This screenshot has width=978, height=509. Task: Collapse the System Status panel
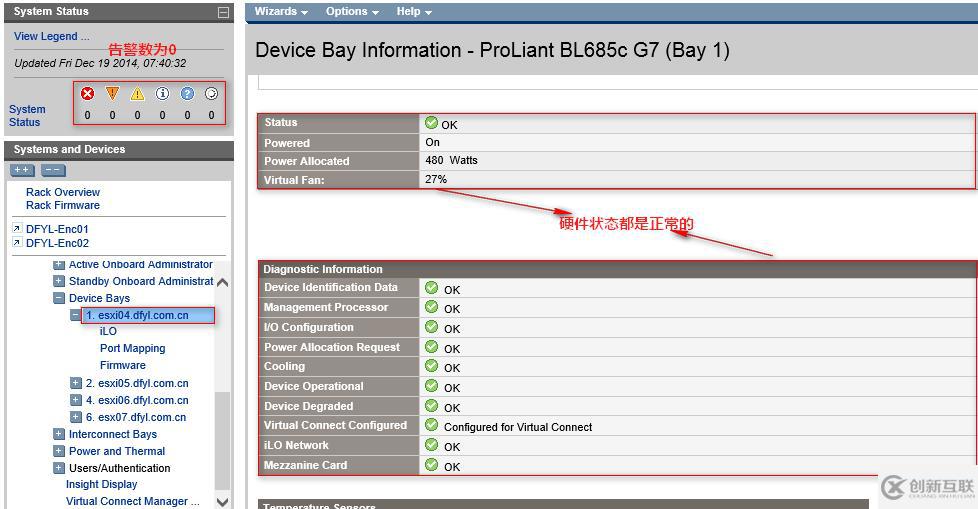(x=223, y=12)
